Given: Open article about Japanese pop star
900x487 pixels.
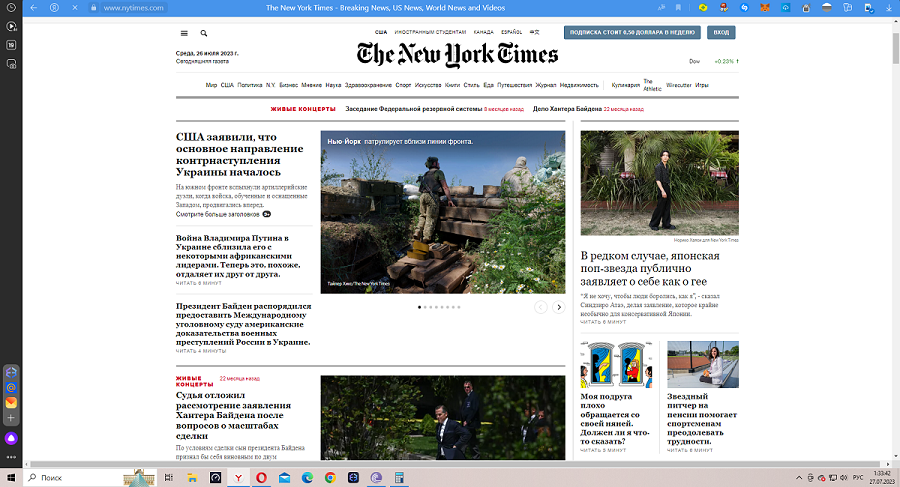Looking at the screenshot, I should click(650, 268).
